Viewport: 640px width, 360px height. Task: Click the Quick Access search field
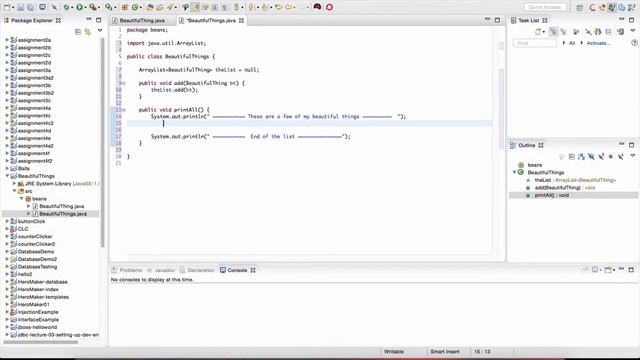point(545,7)
